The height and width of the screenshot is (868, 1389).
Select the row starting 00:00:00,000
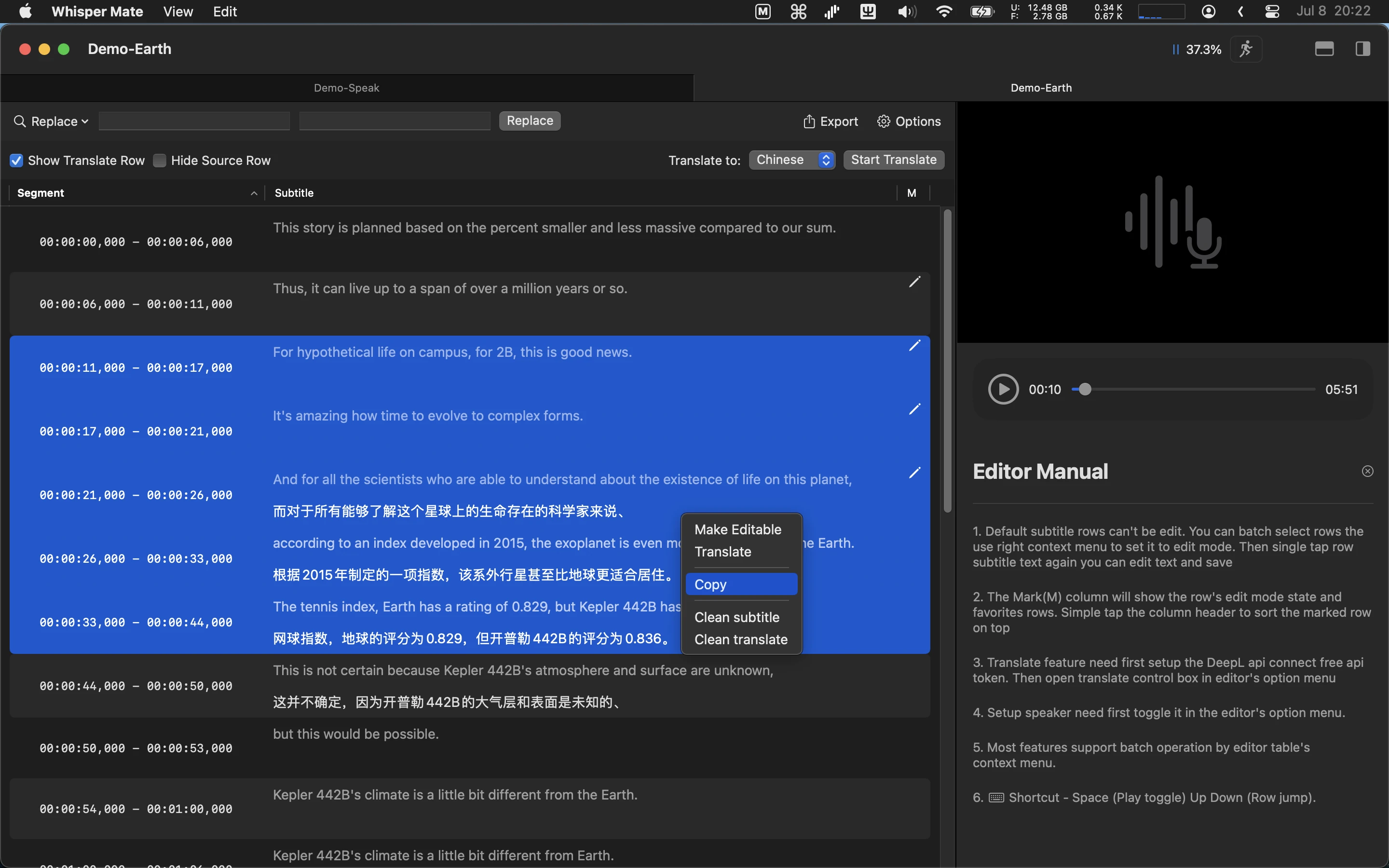469,241
